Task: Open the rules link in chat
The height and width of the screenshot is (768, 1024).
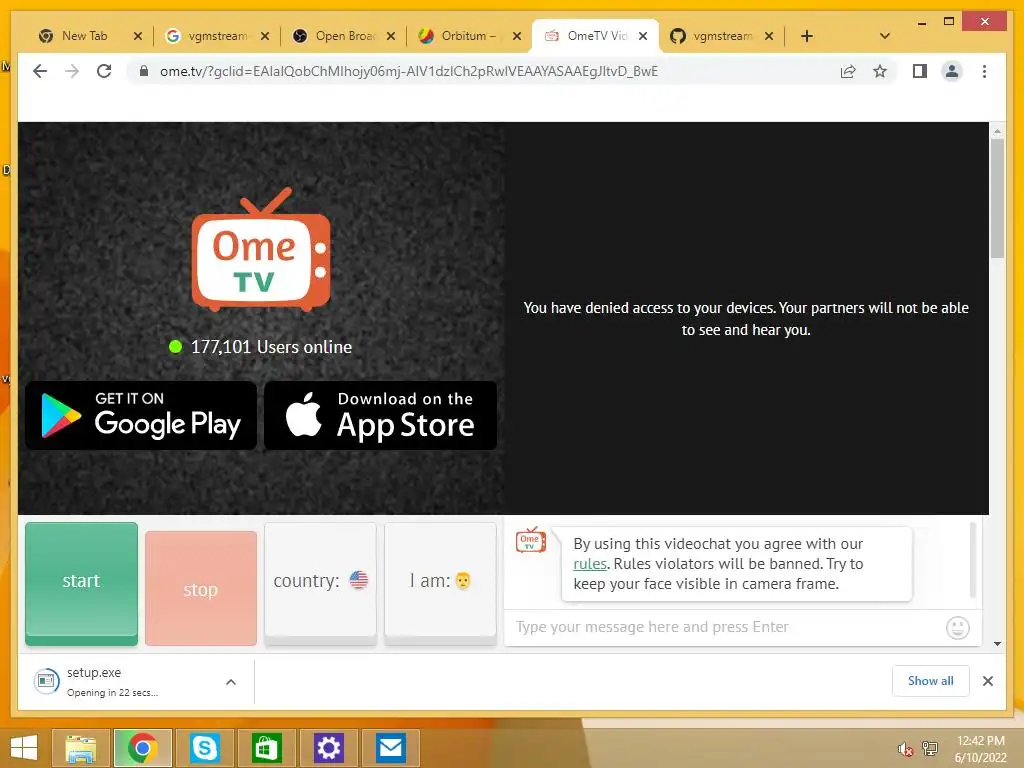Action: point(590,564)
